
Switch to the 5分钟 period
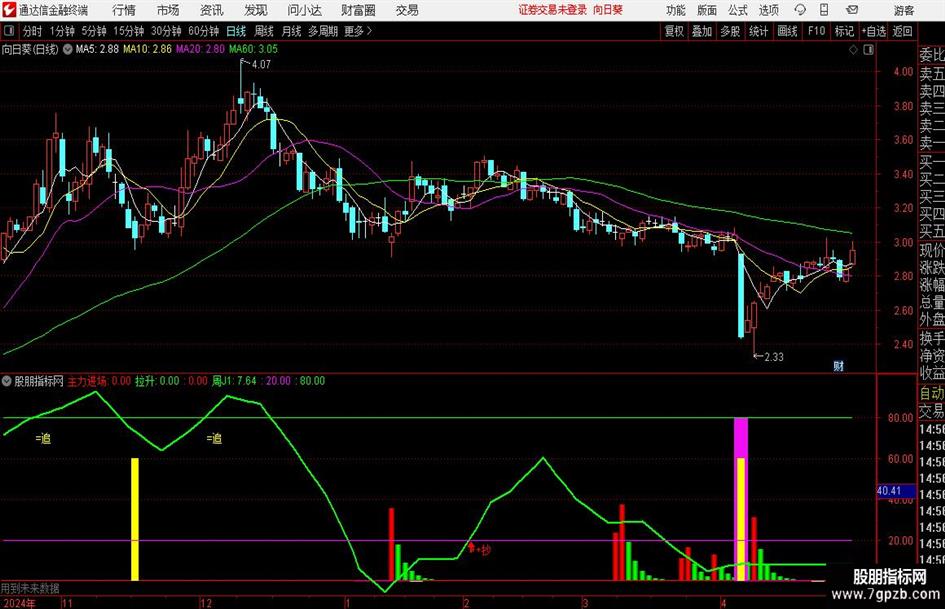click(94, 31)
